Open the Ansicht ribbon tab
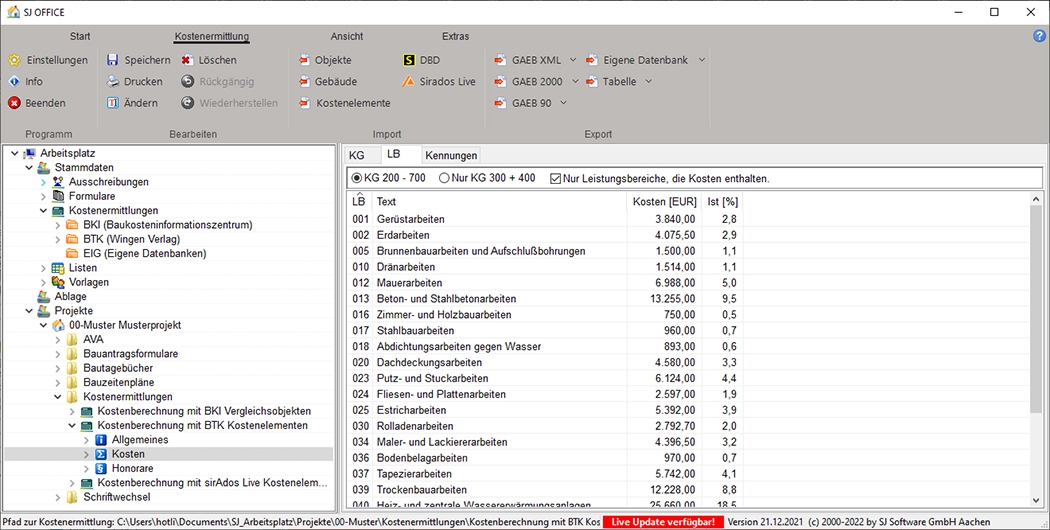Image resolution: width=1050 pixels, height=530 pixels. (x=347, y=36)
